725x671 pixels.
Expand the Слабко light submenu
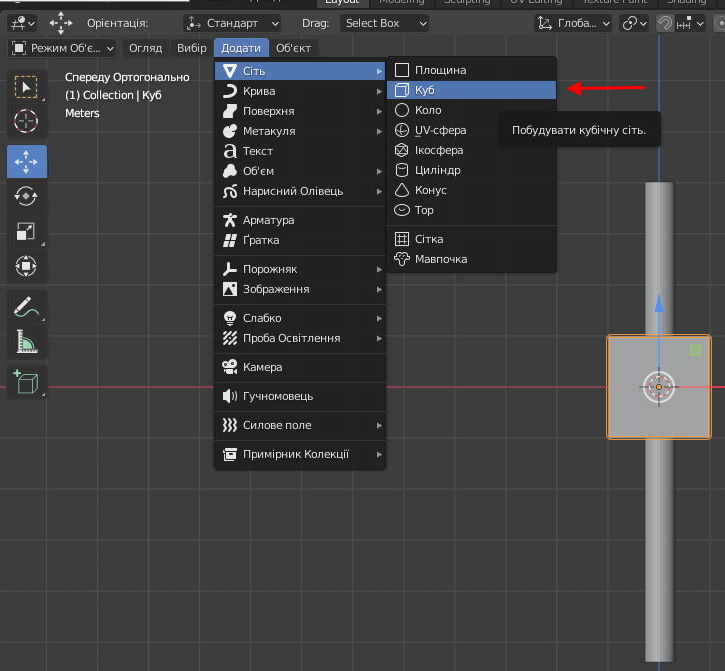pos(301,318)
